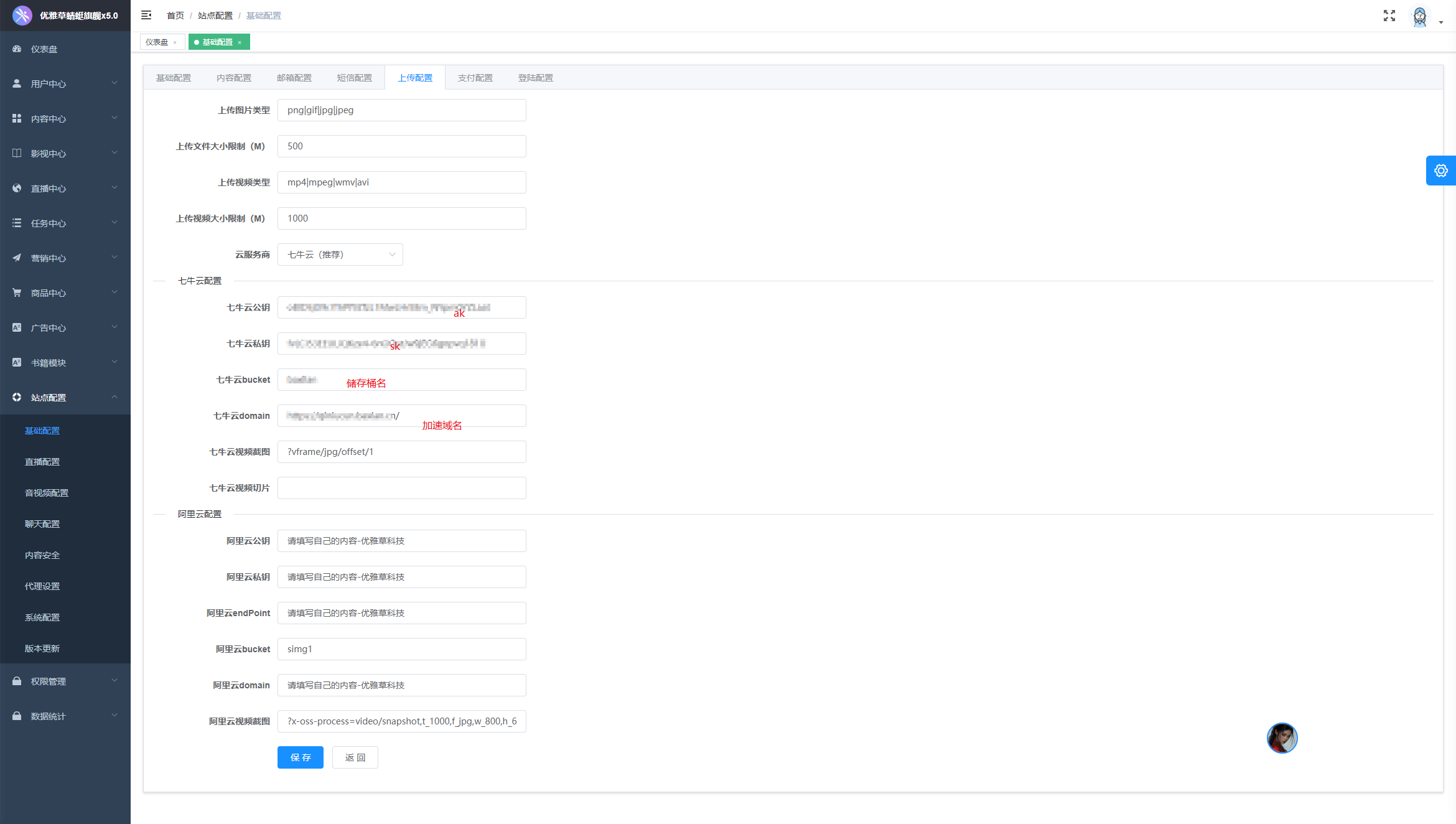Click the 七牛云视频切片 empty input field
Screen dimensions: 1456x824
tap(401, 488)
